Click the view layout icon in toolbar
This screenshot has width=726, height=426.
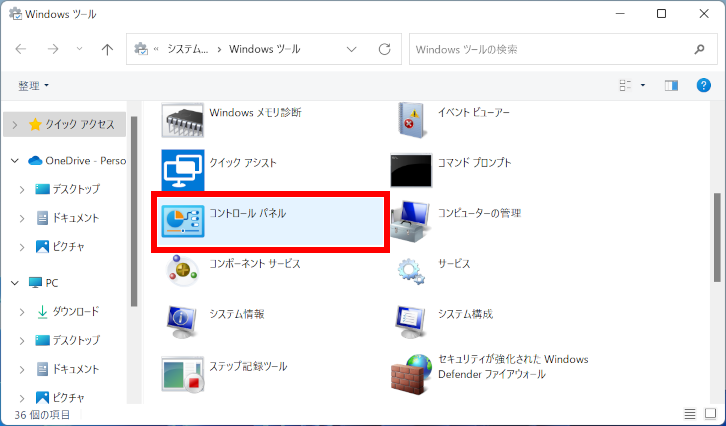coord(625,85)
